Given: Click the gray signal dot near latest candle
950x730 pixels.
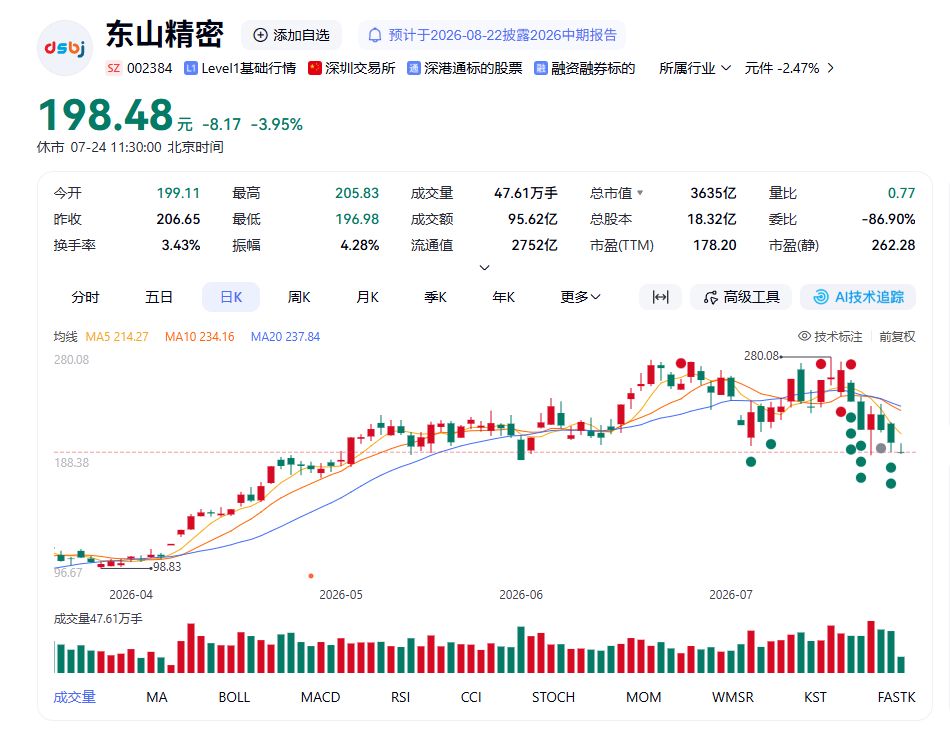Looking at the screenshot, I should tap(880, 448).
